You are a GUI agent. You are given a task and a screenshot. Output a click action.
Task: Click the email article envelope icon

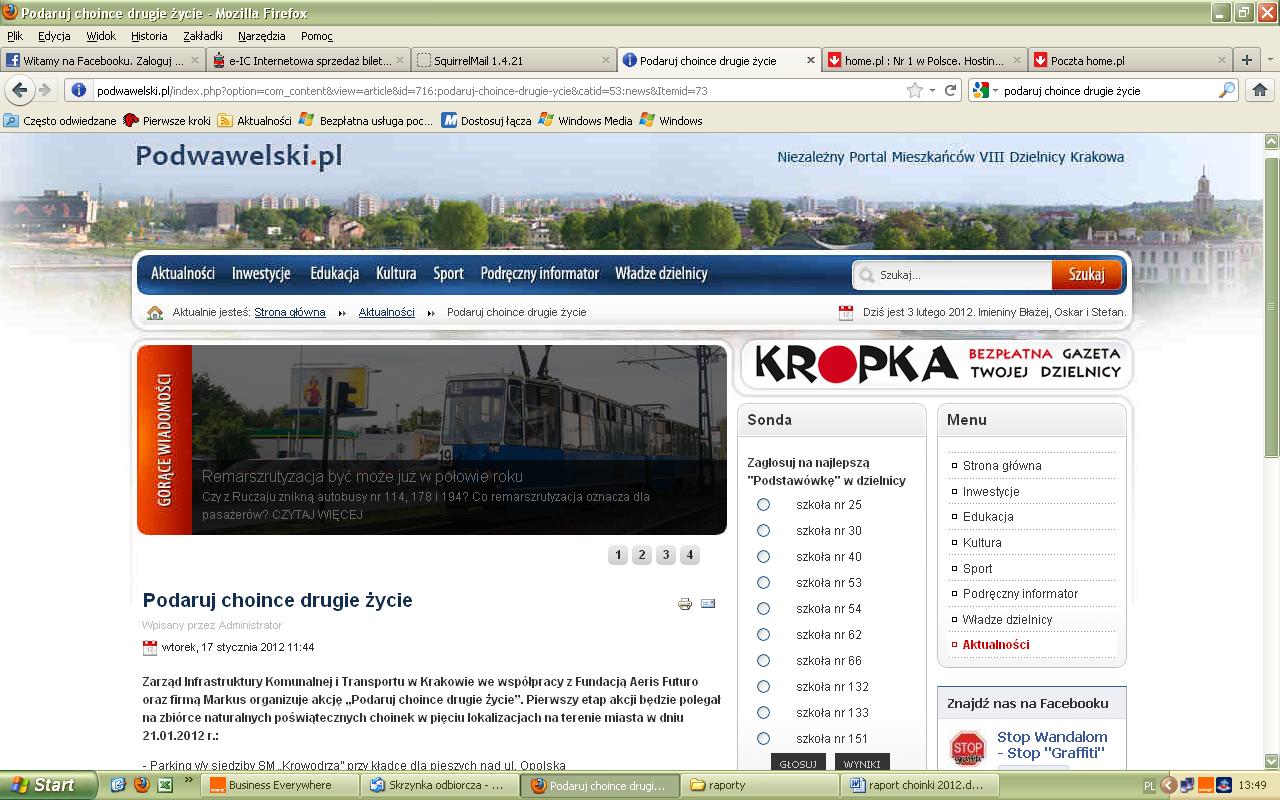[x=708, y=603]
